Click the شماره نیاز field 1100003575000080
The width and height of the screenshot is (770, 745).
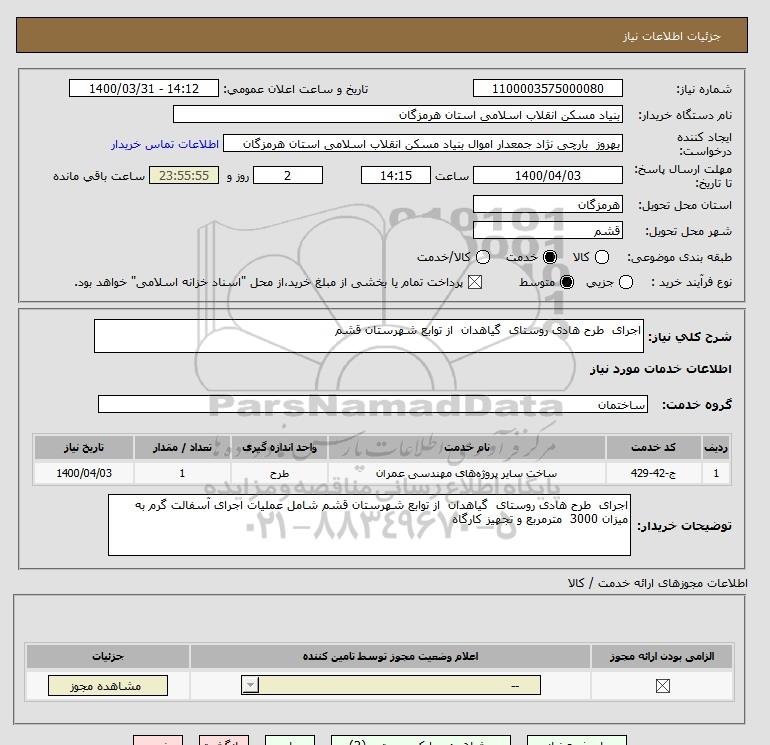[x=548, y=88]
